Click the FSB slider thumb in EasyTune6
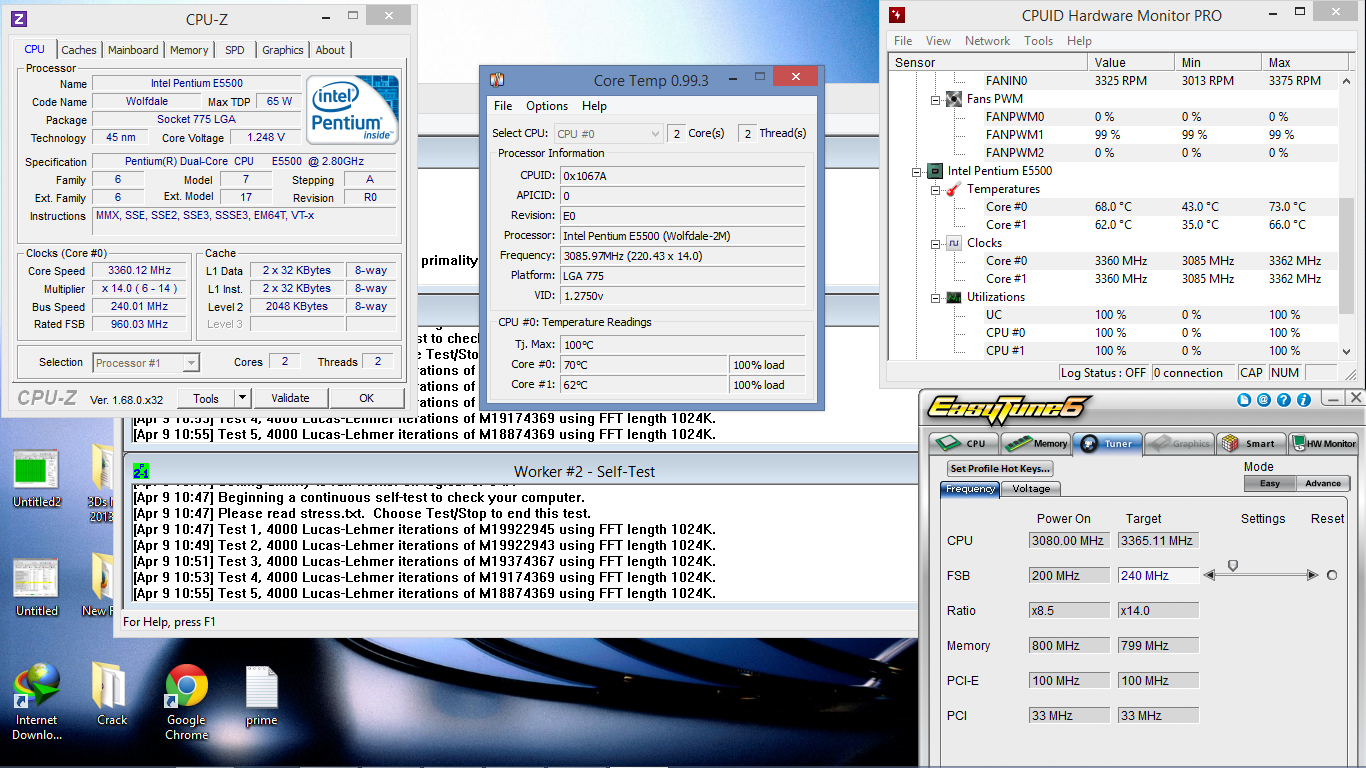1366x768 pixels. (1233, 566)
